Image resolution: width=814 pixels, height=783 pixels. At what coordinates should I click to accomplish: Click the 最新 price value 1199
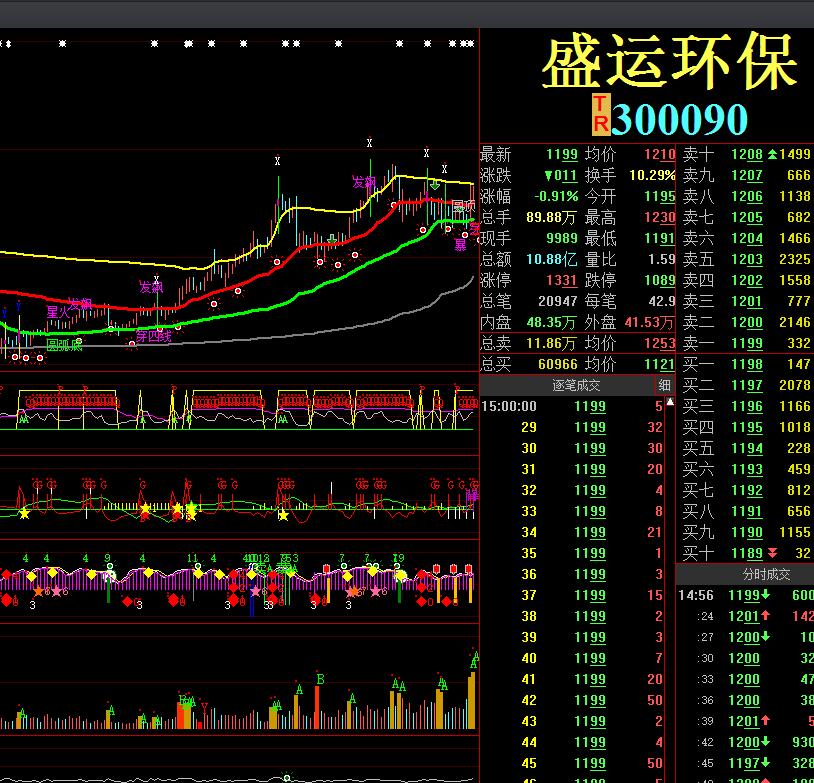tap(562, 154)
